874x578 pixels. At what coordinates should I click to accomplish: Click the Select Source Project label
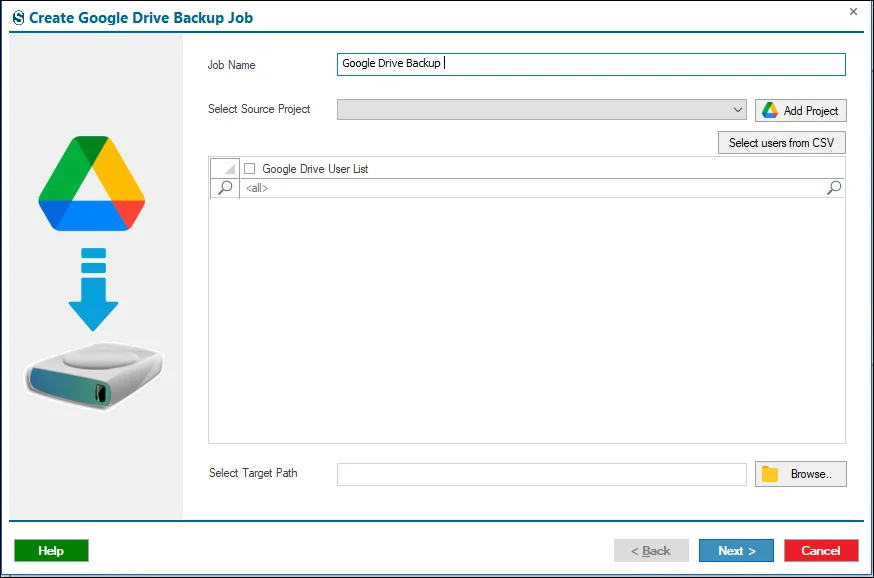[x=259, y=109]
